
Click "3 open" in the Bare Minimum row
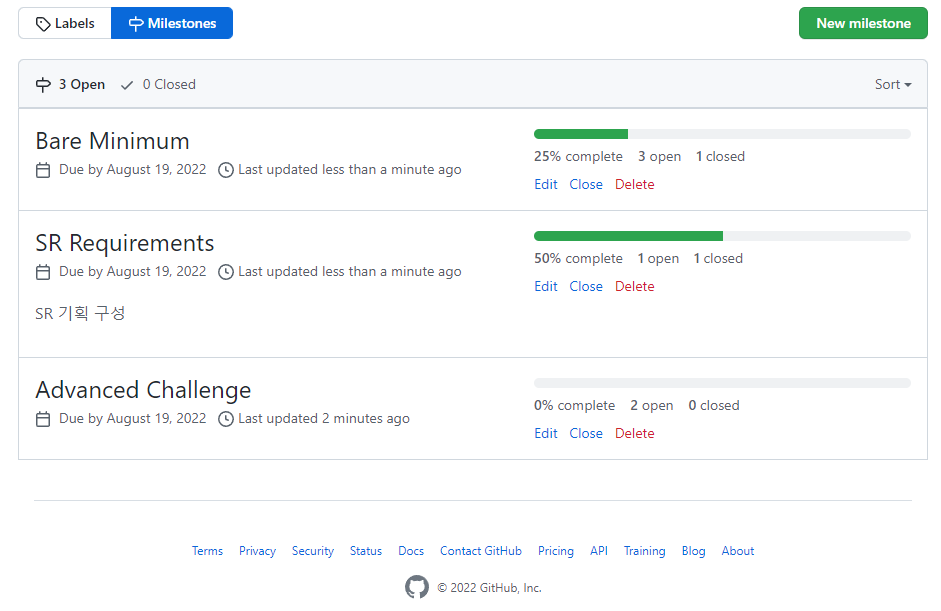tap(659, 157)
